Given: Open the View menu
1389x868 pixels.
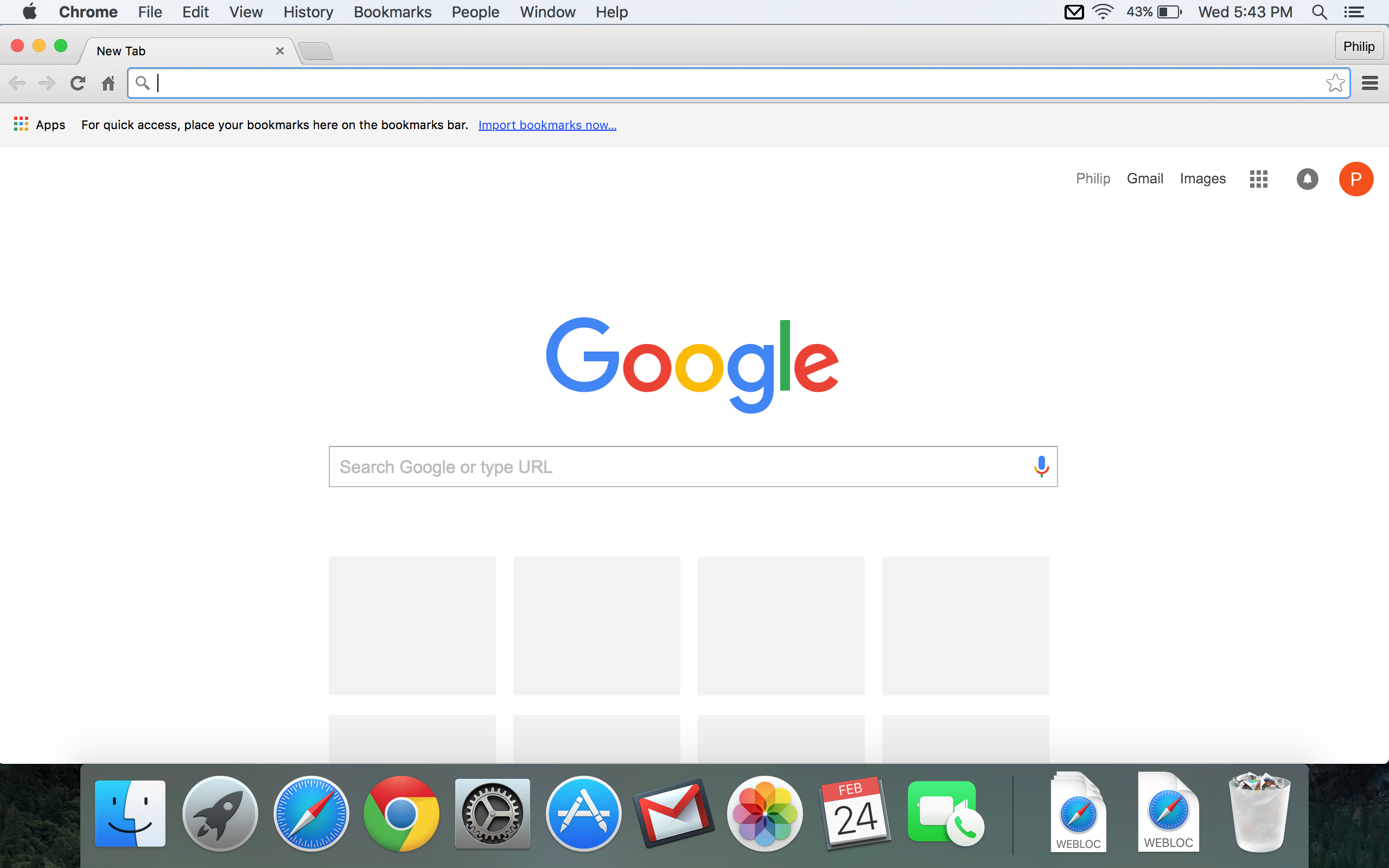Looking at the screenshot, I should 246,12.
